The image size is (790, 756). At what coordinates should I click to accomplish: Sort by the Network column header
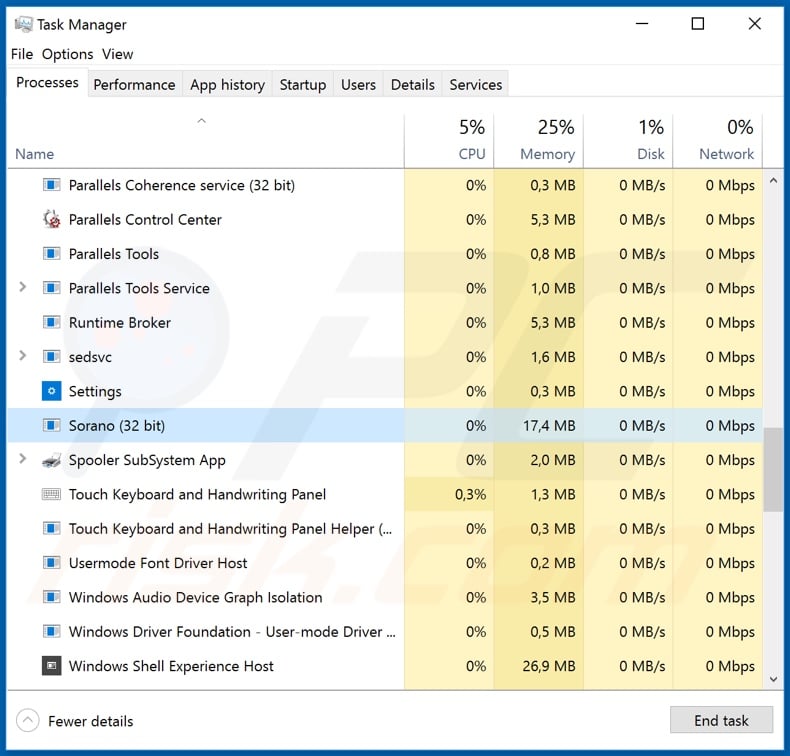pyautogui.click(x=718, y=141)
